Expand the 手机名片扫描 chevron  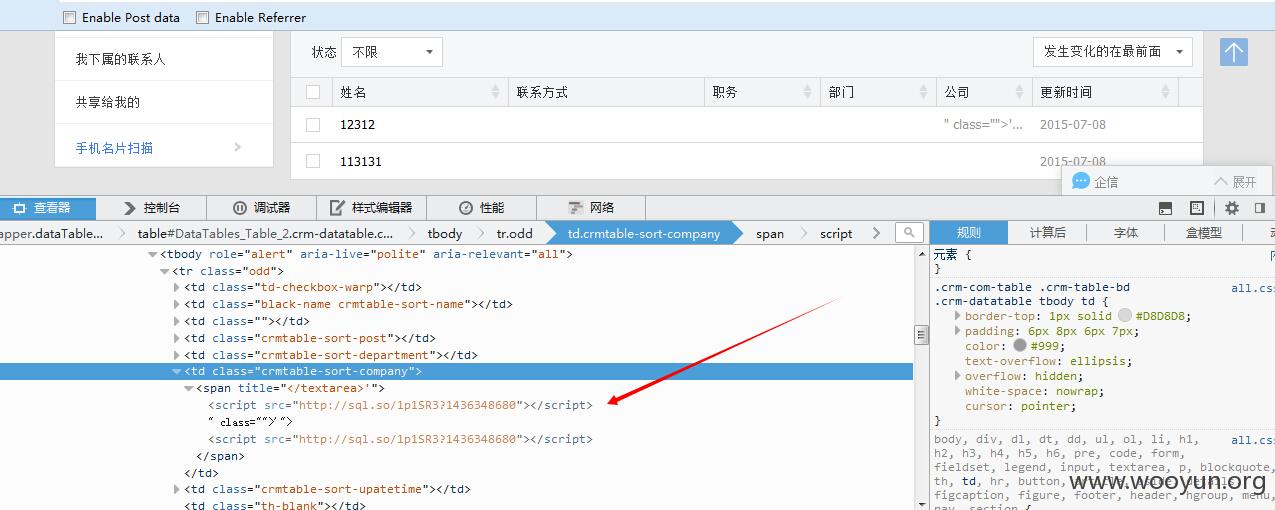pos(238,147)
